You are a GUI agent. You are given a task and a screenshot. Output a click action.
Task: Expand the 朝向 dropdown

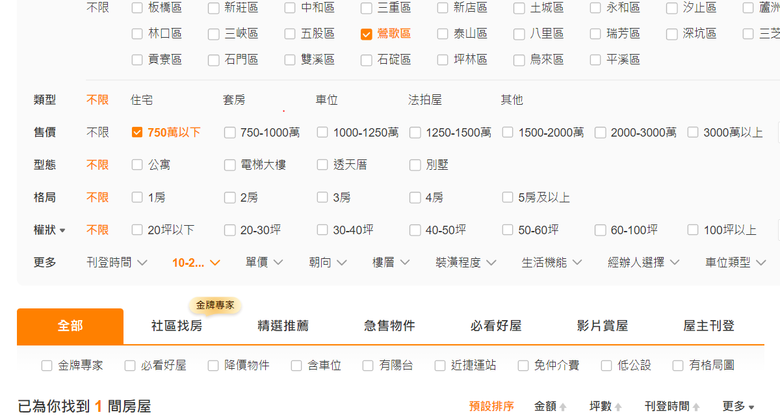click(327, 263)
